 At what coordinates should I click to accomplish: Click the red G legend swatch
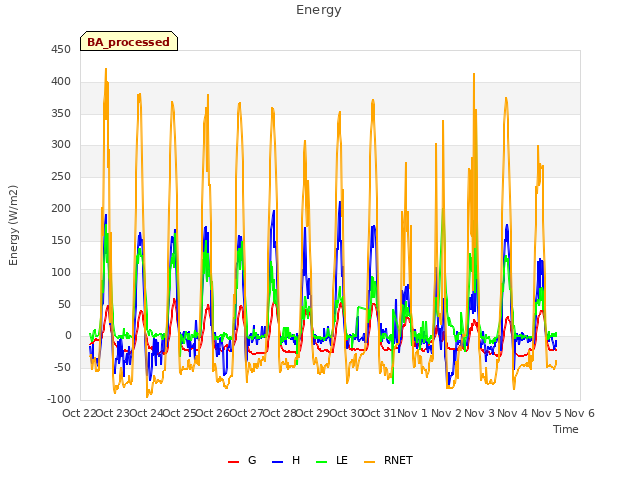coord(233,462)
